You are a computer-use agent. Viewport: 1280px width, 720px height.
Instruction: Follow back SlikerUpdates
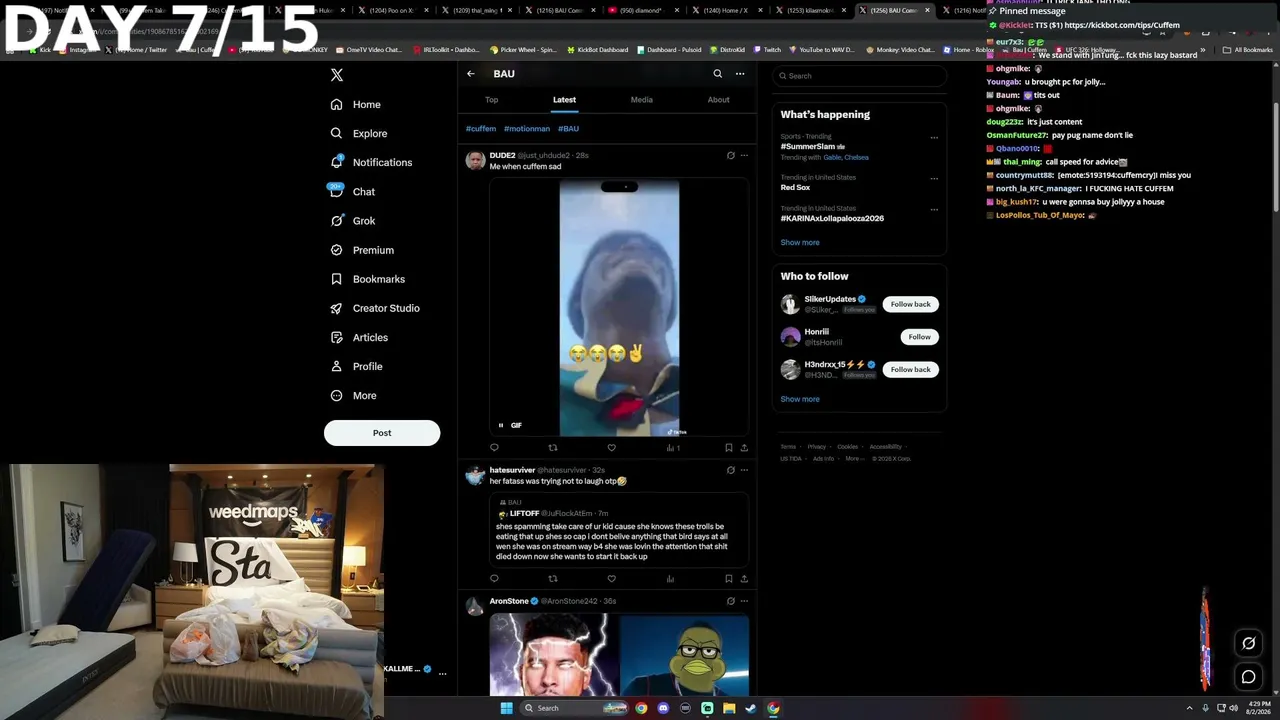tap(910, 304)
